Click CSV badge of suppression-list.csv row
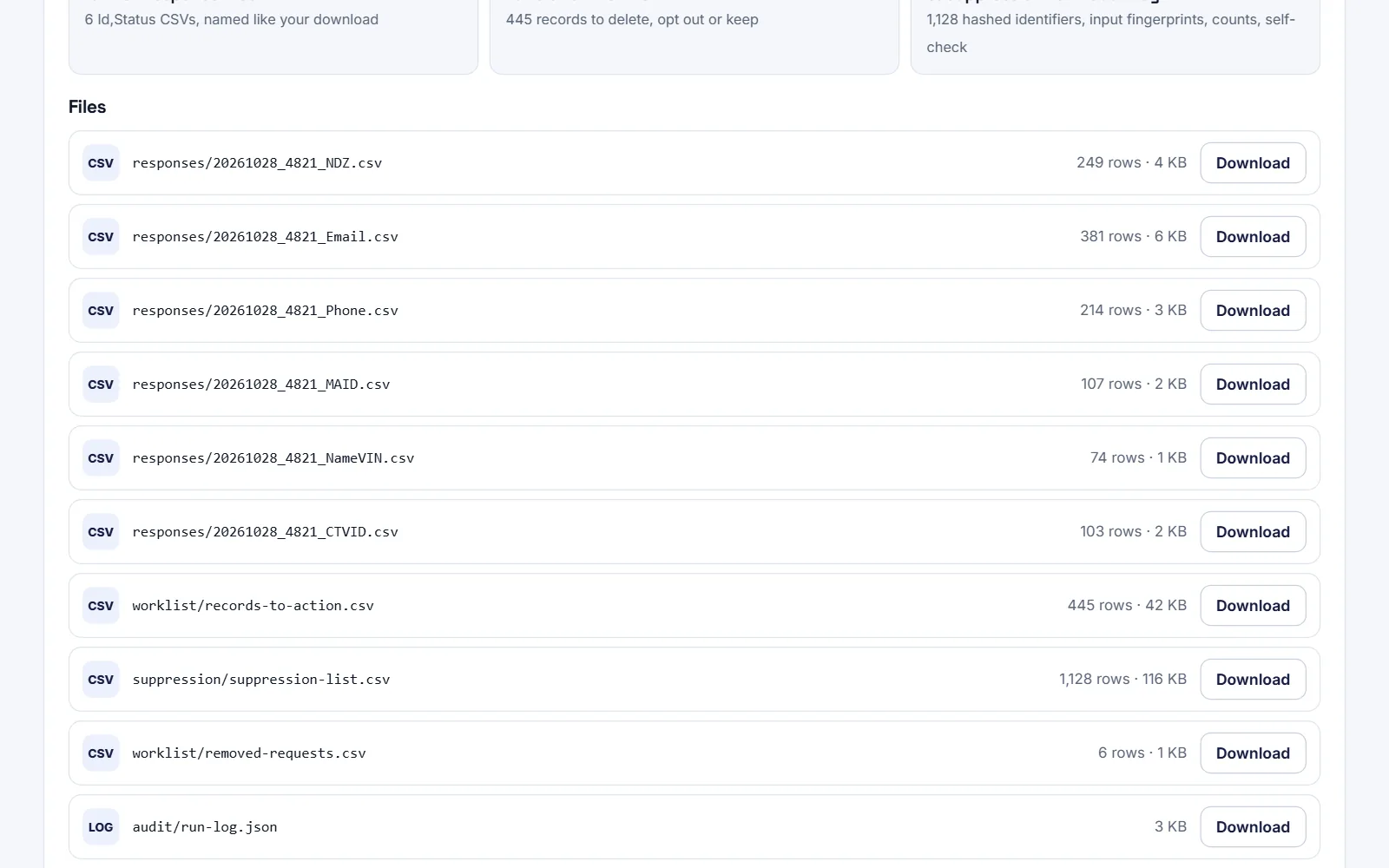This screenshot has height=868, width=1389. 101,680
